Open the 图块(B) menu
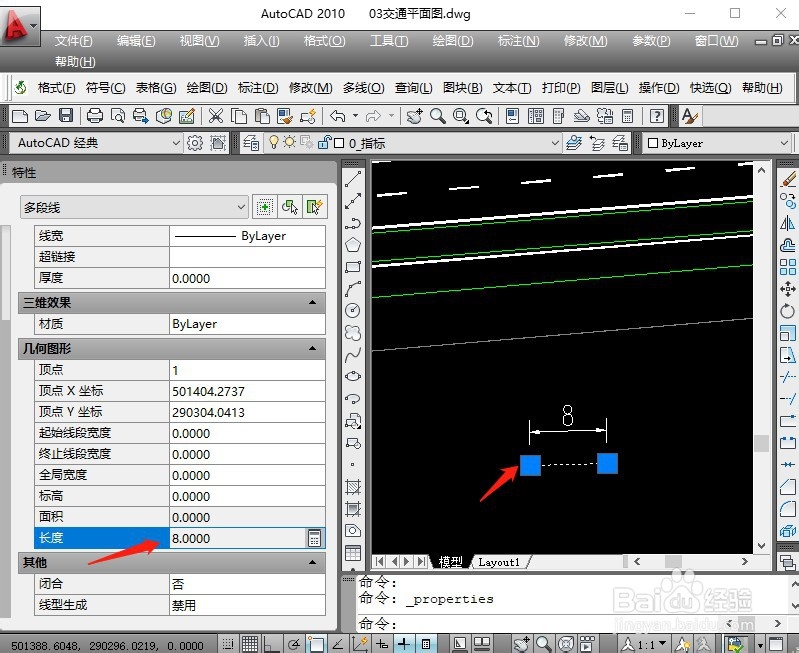The image size is (799, 653). coord(462,88)
